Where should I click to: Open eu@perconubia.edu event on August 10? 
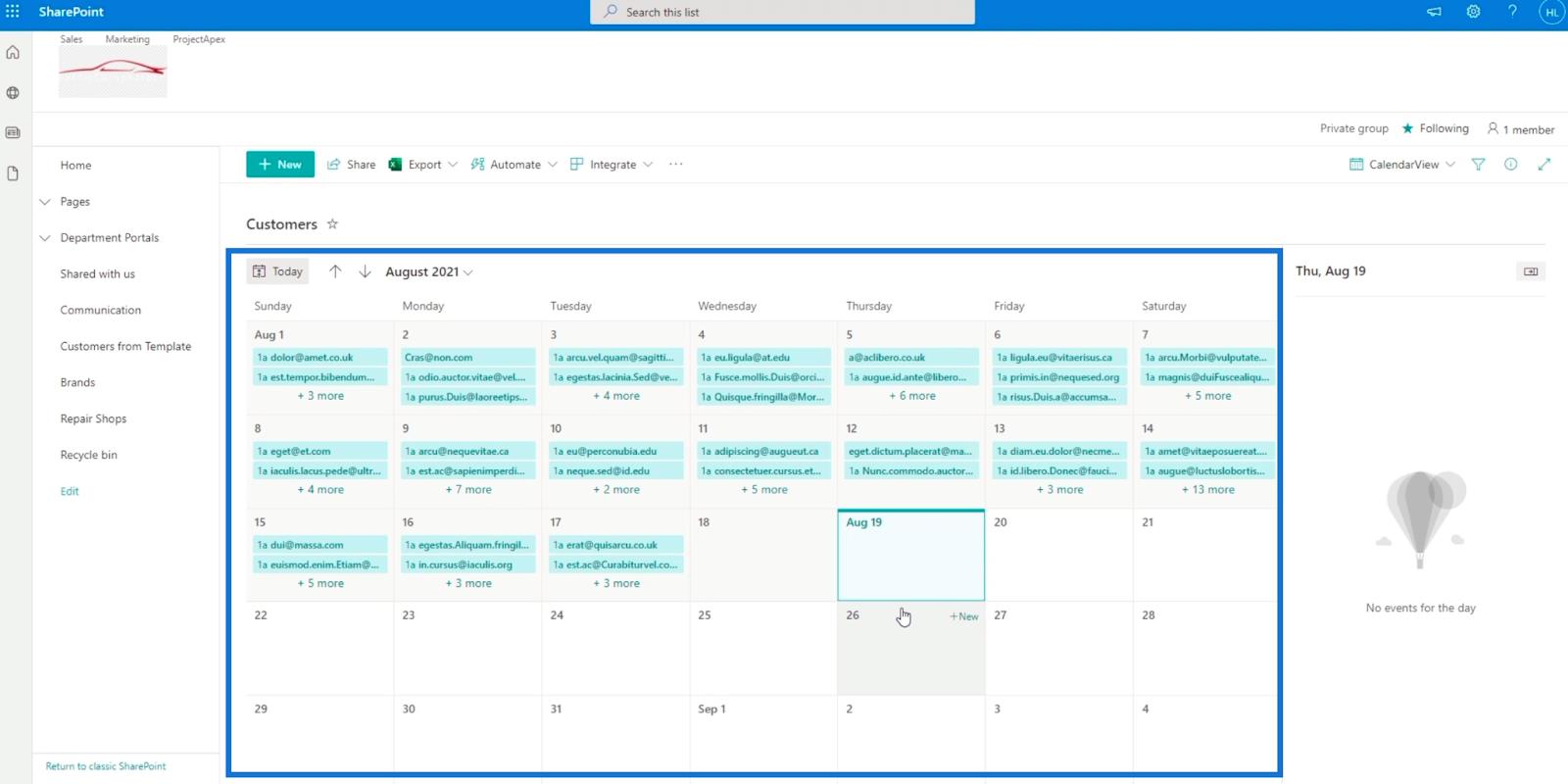[x=615, y=452]
